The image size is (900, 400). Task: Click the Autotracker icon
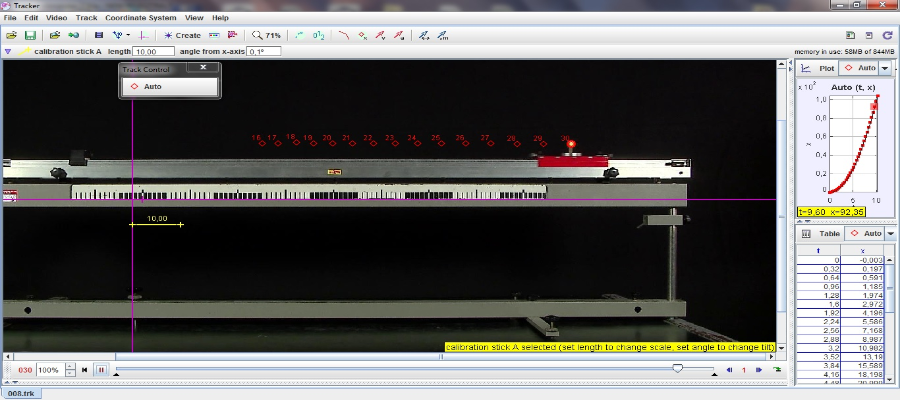(x=232, y=35)
